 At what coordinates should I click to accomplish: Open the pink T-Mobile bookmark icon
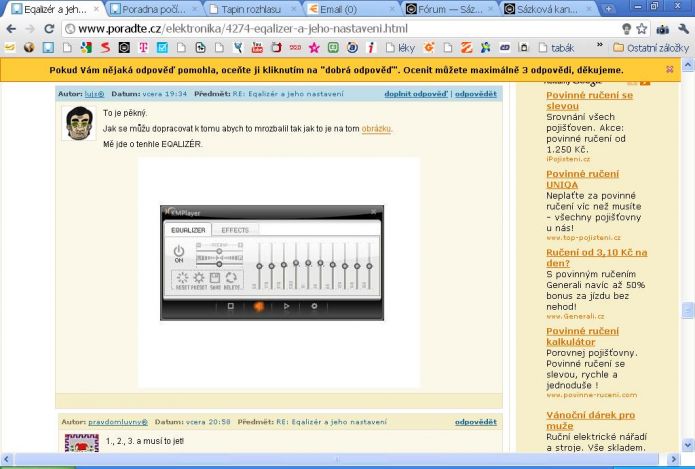[143, 48]
